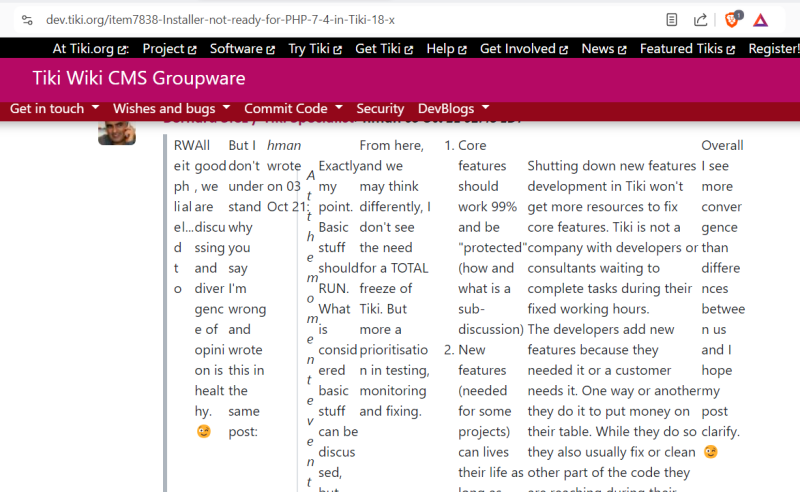Click the text 'From here,'
Screen dimensions: 800x492
click(x=391, y=145)
